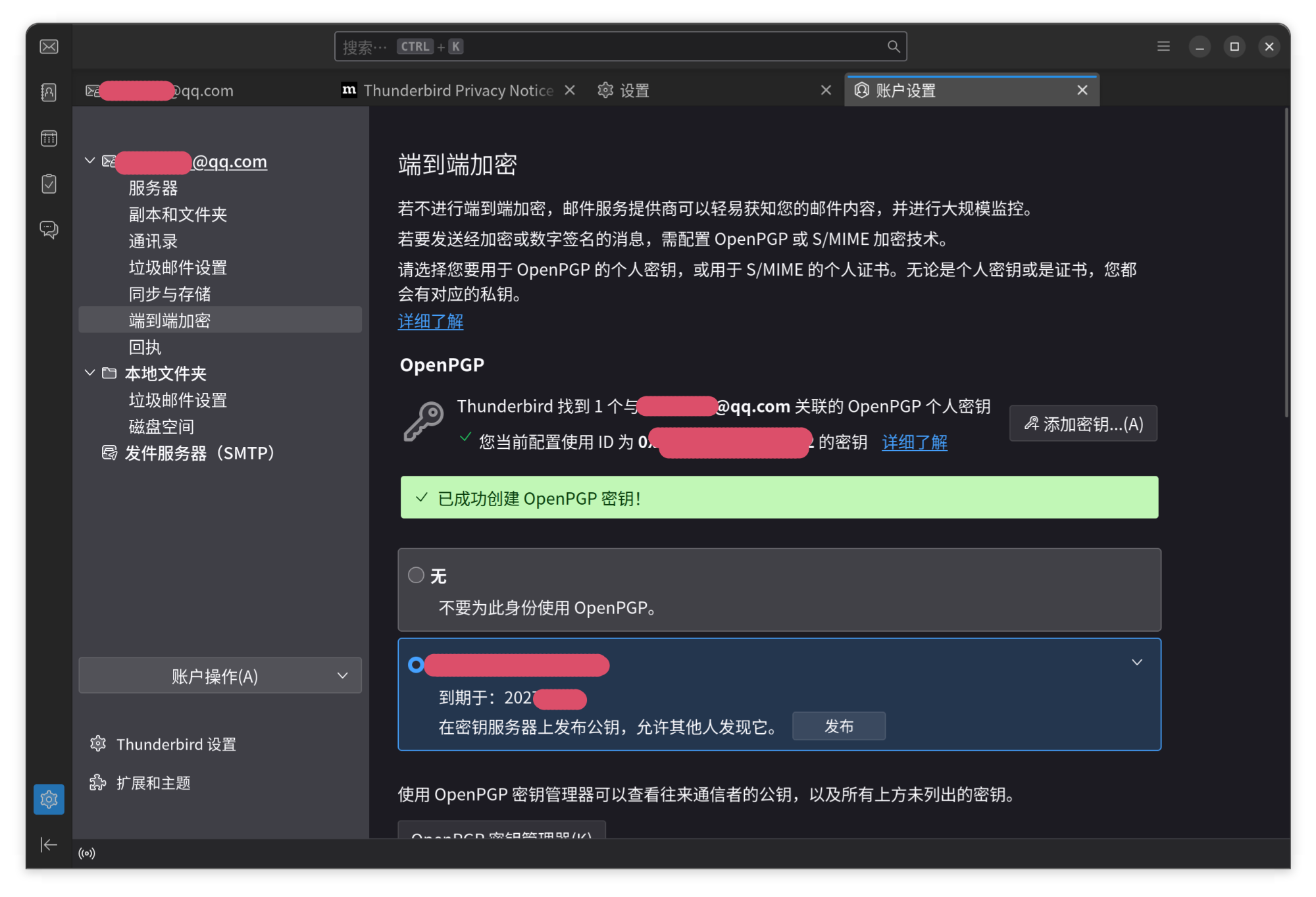The image size is (1316, 897).
Task: Expand the selected key details chevron
Action: pyautogui.click(x=1136, y=662)
